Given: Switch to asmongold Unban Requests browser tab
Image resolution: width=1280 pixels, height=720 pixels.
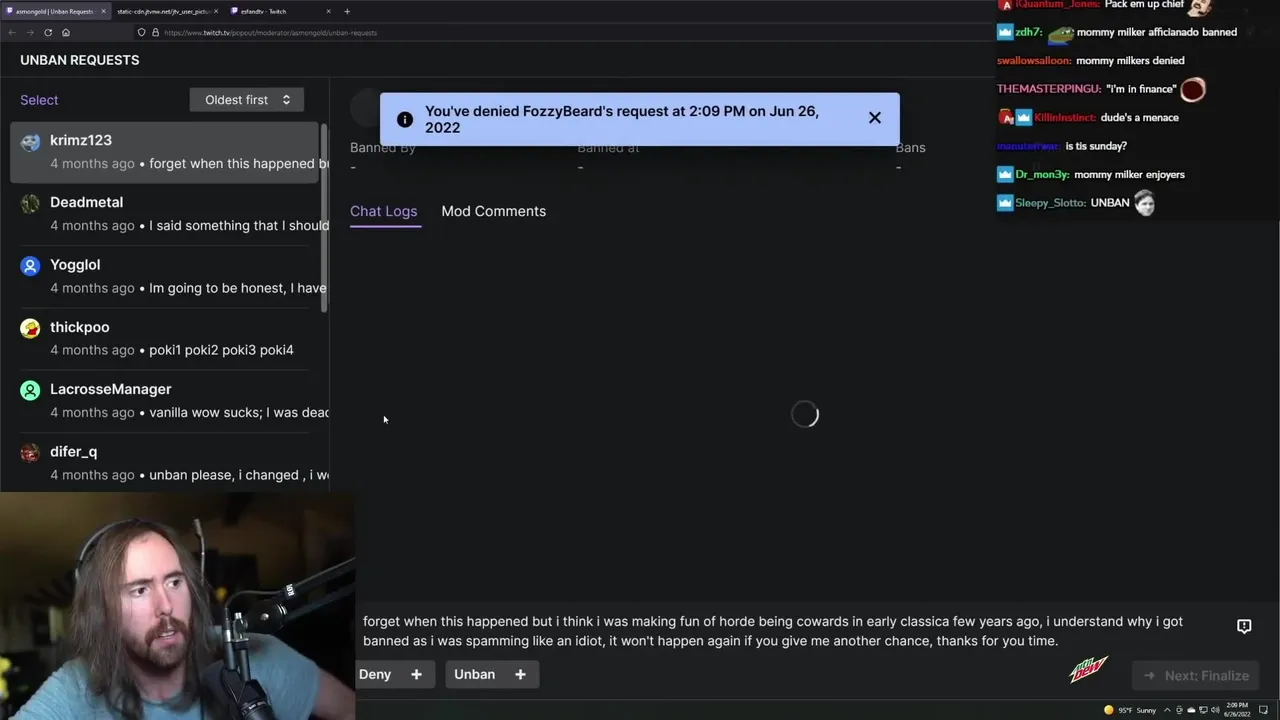Looking at the screenshot, I should point(55,11).
